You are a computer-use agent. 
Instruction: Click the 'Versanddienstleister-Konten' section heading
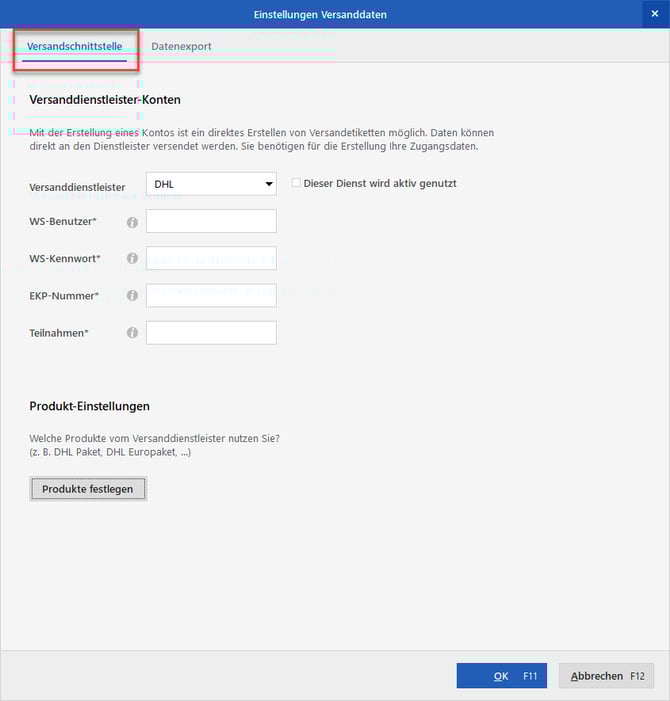pos(105,100)
